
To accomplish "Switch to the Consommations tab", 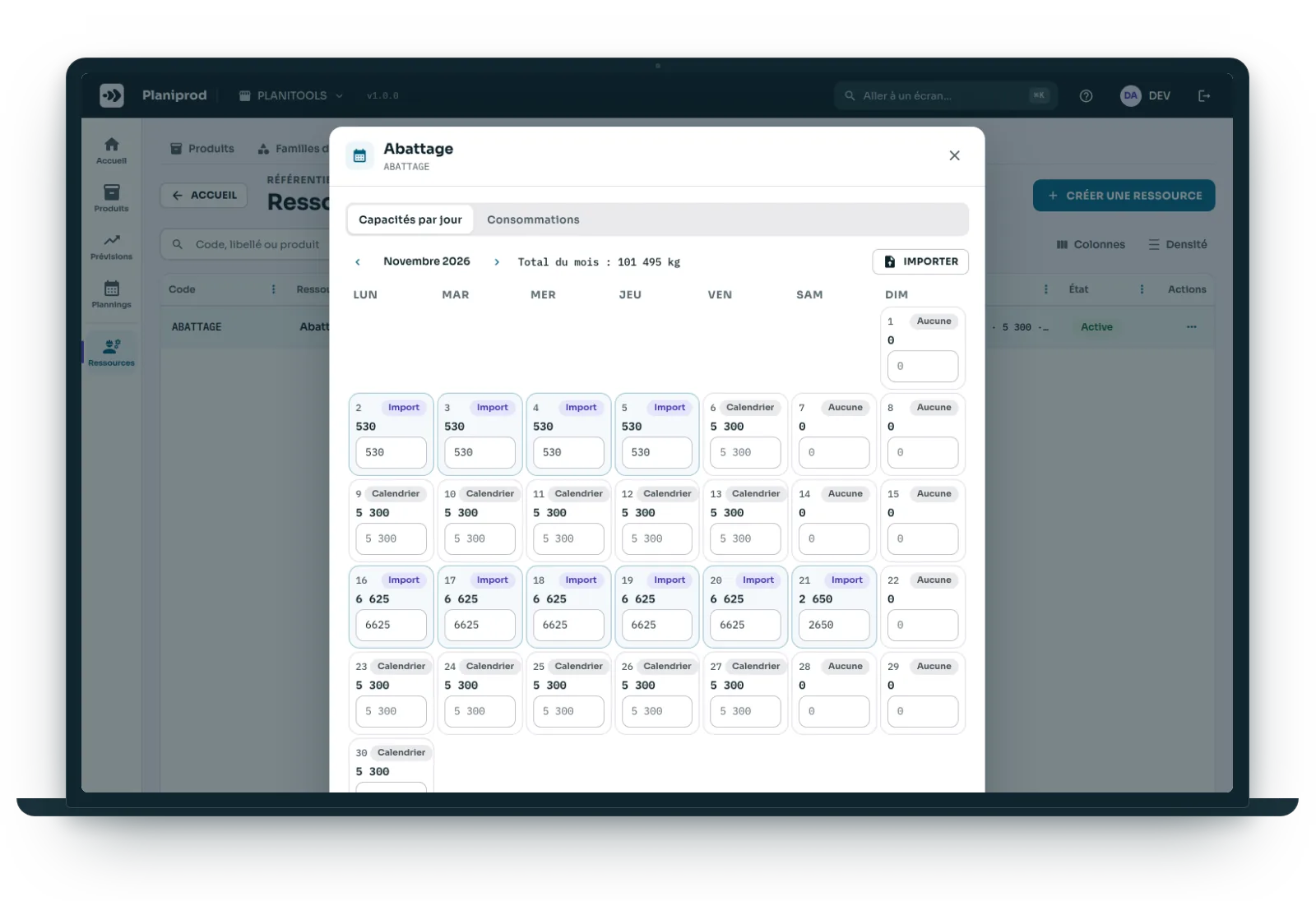I will pyautogui.click(x=533, y=219).
